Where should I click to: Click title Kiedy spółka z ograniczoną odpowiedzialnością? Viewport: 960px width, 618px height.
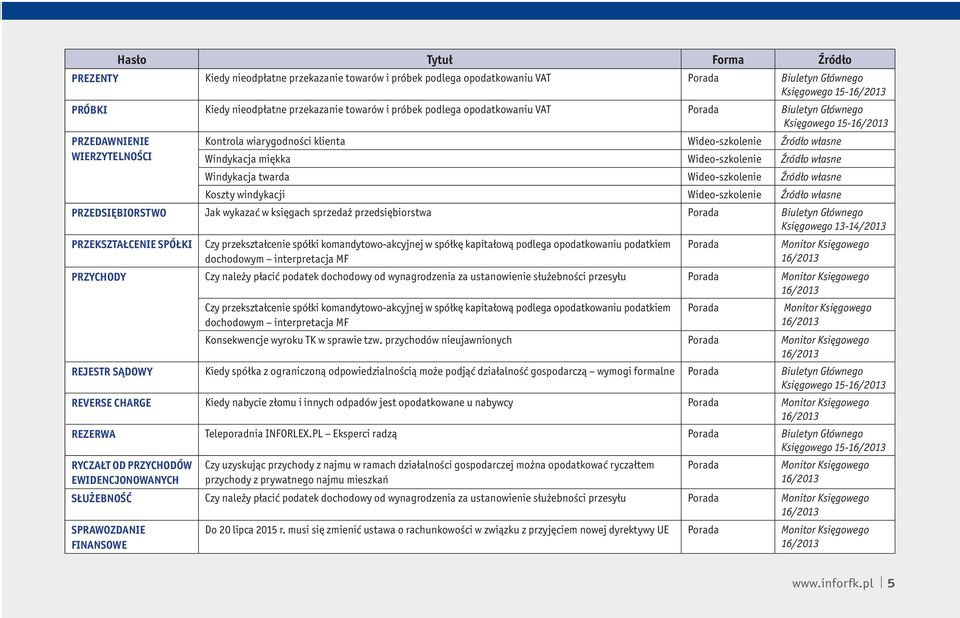pyautogui.click(x=440, y=372)
